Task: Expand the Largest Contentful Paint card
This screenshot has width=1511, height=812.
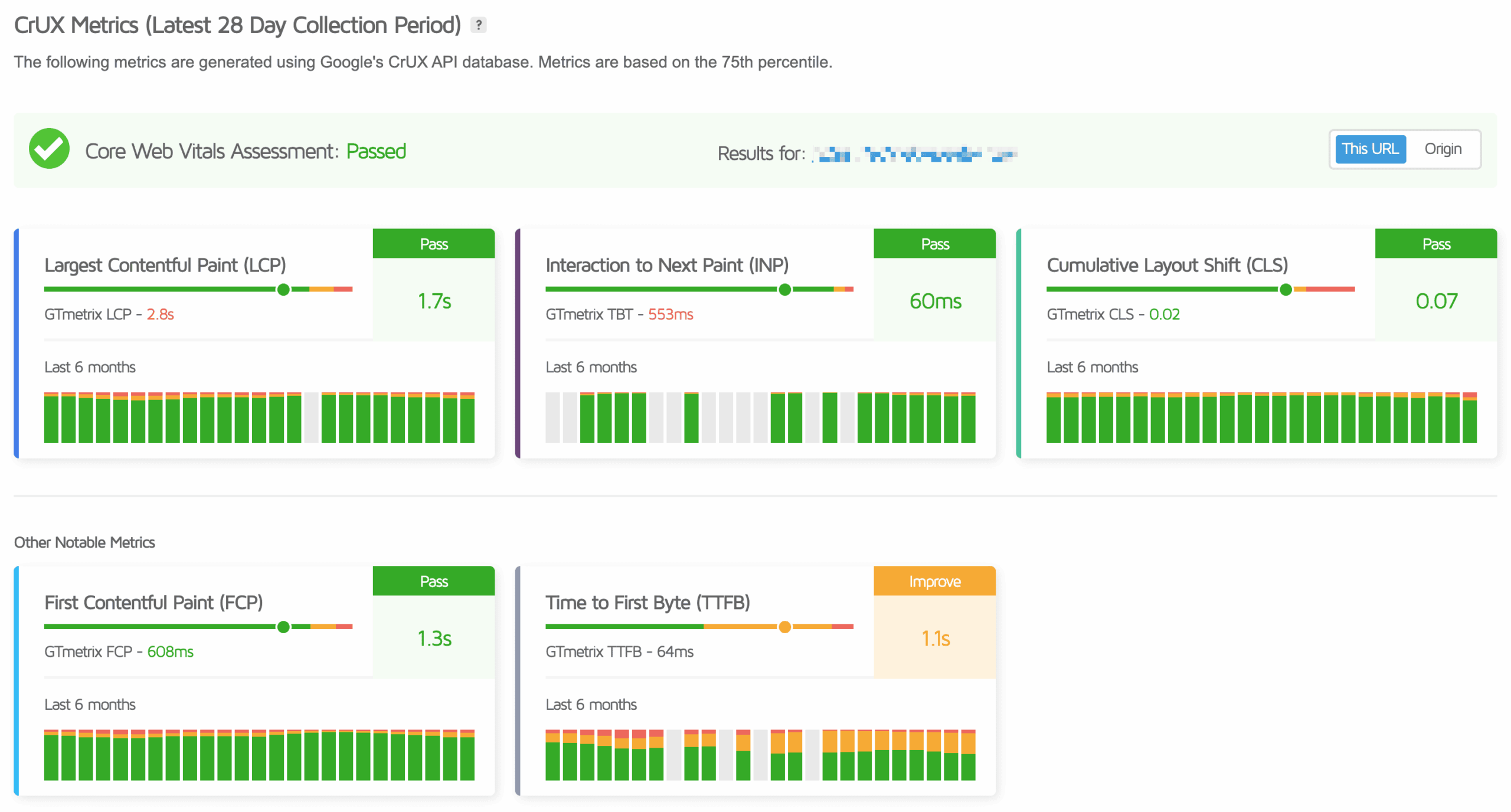Action: pyautogui.click(x=165, y=265)
